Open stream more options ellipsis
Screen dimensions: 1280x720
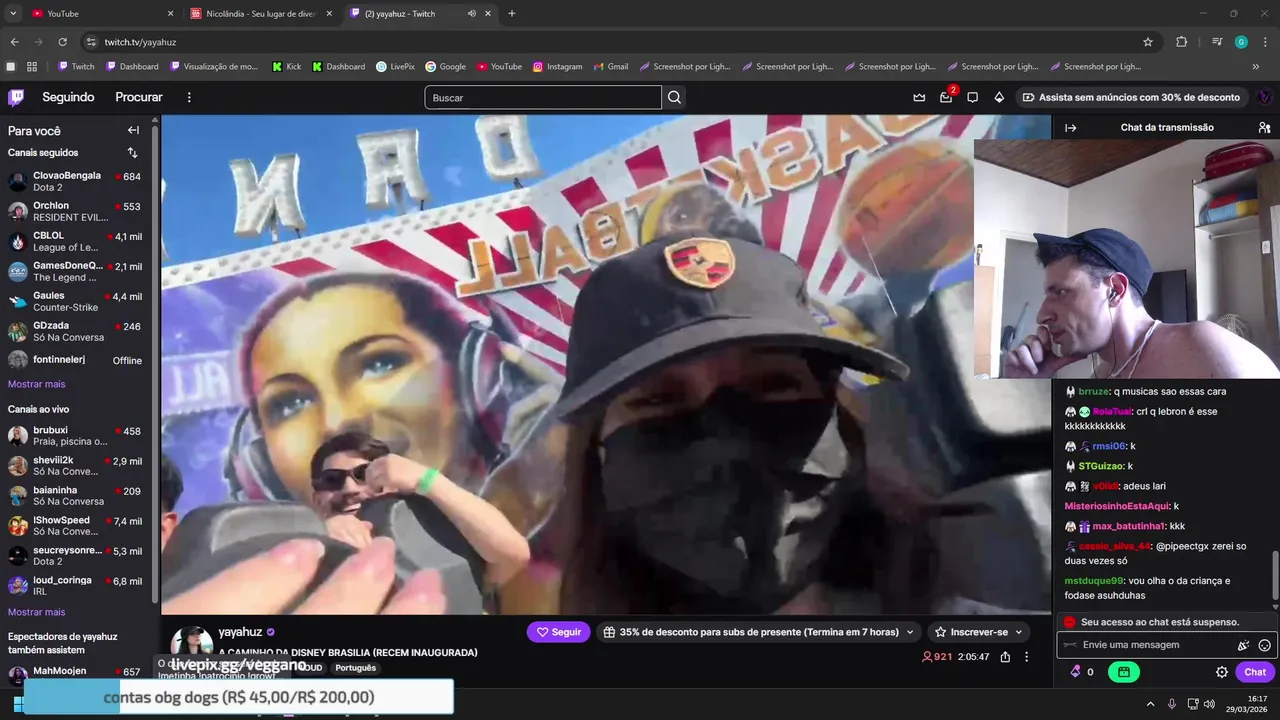(1026, 657)
